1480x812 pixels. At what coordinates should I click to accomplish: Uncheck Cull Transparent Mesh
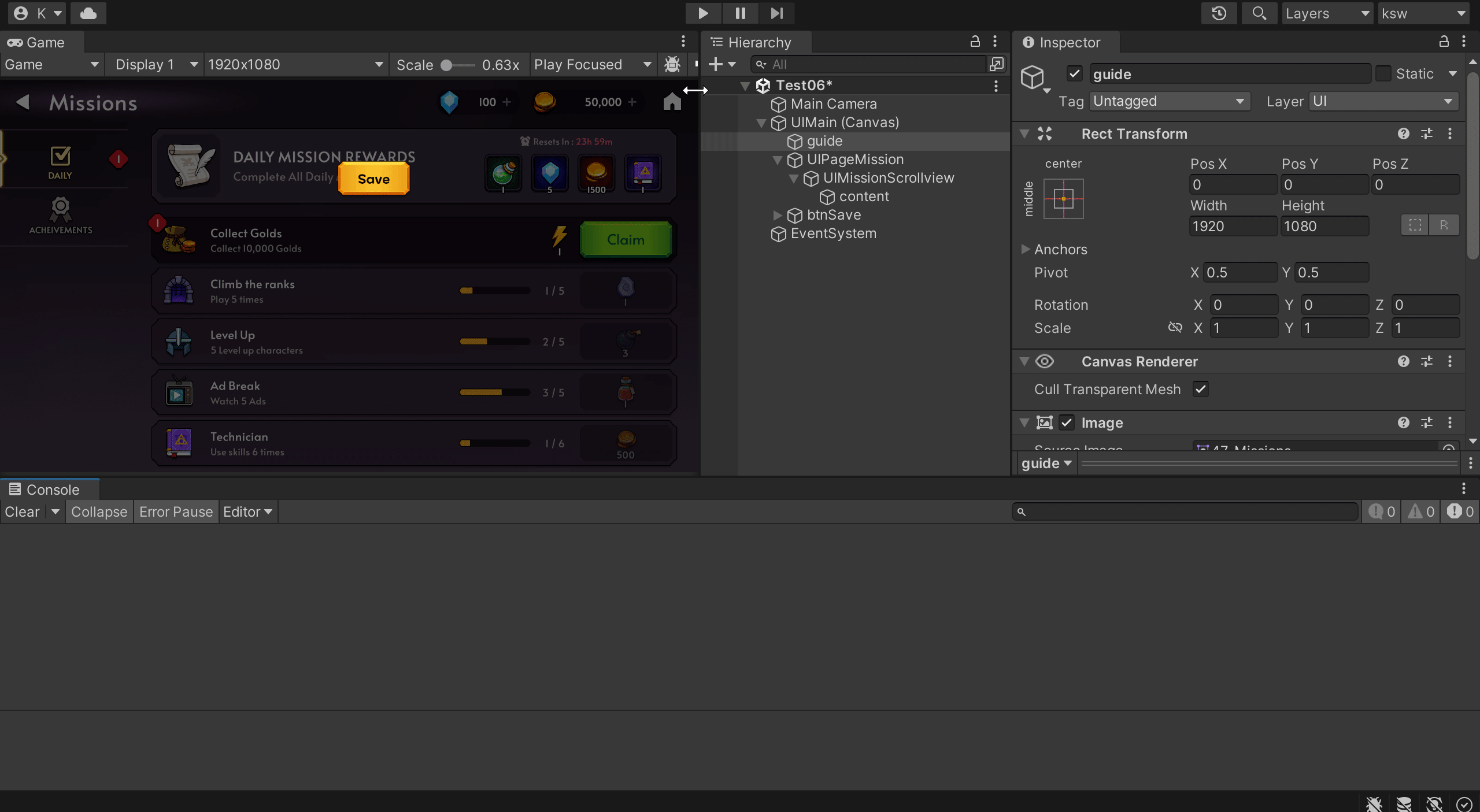(1201, 389)
